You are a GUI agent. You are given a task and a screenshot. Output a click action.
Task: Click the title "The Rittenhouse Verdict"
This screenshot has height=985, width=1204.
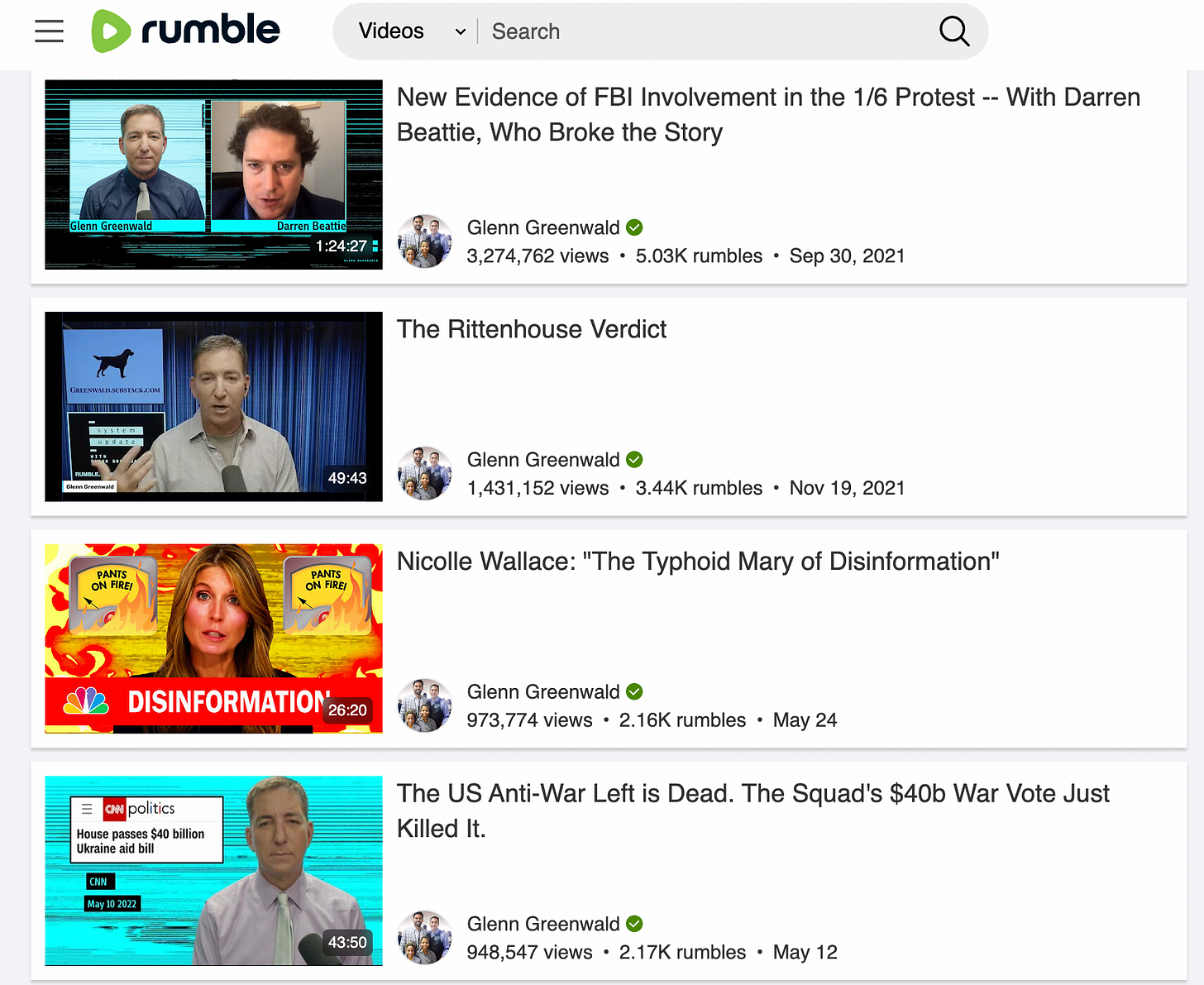[531, 329]
